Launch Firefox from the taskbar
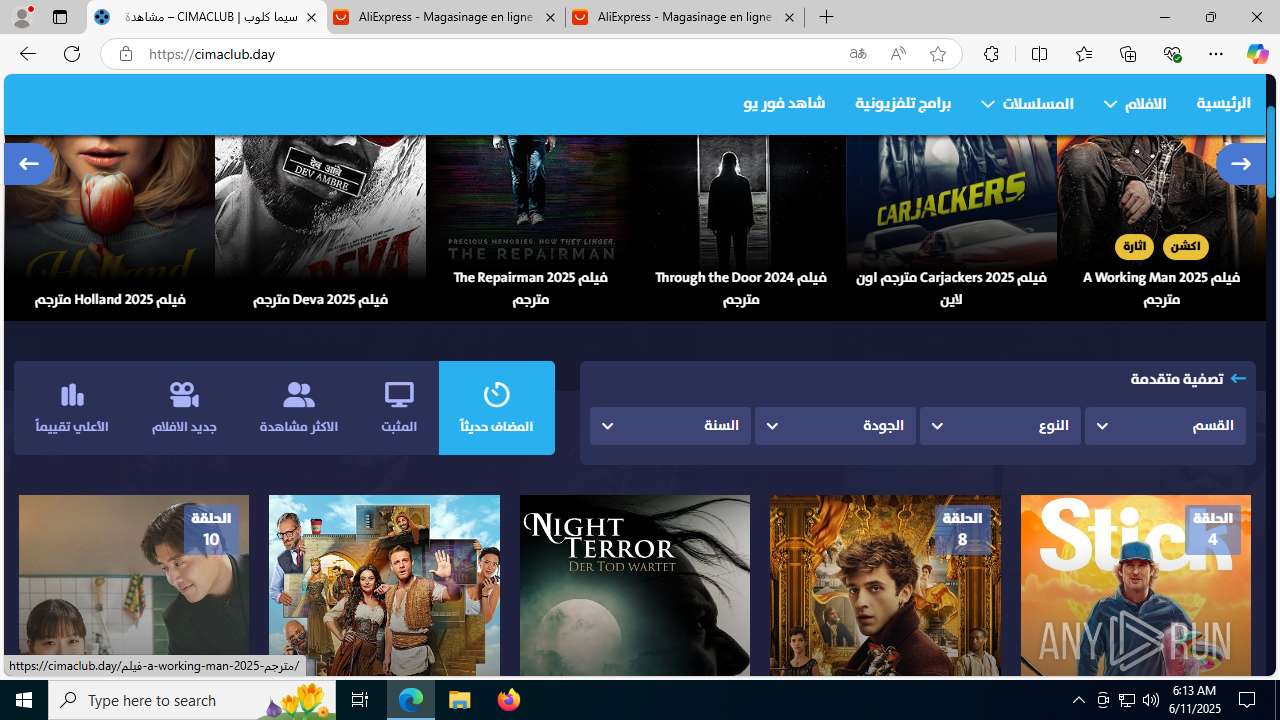 [508, 700]
